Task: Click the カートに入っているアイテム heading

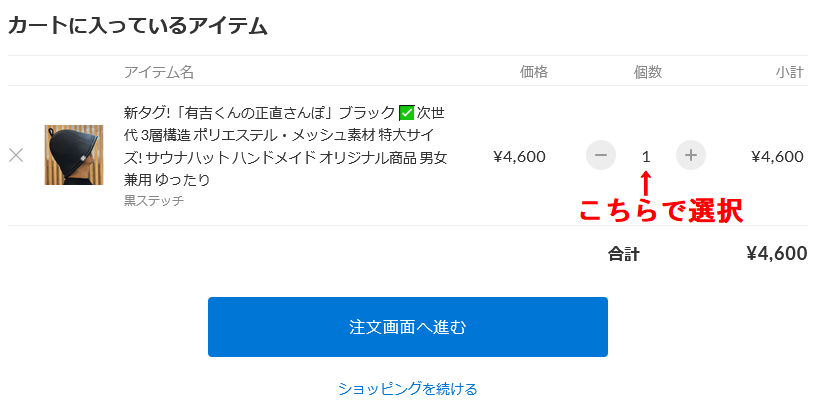Action: tap(138, 26)
